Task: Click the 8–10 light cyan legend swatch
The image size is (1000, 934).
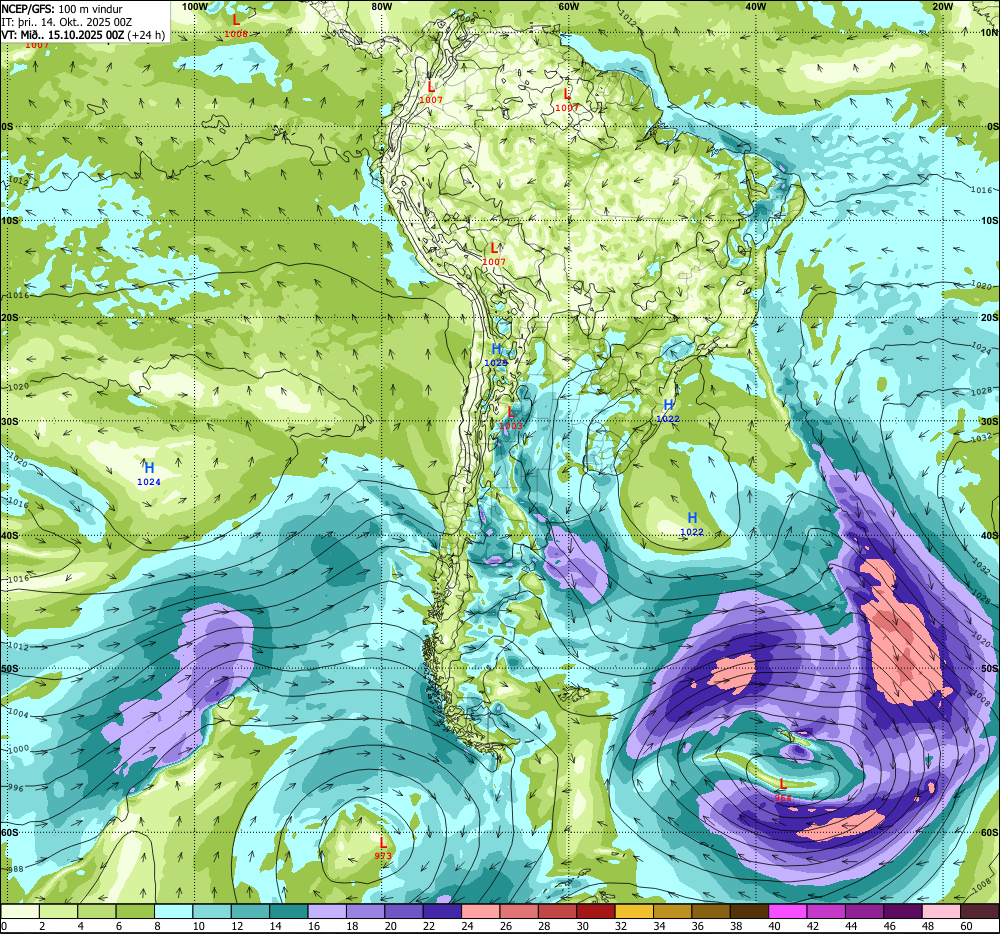Action: [x=173, y=911]
